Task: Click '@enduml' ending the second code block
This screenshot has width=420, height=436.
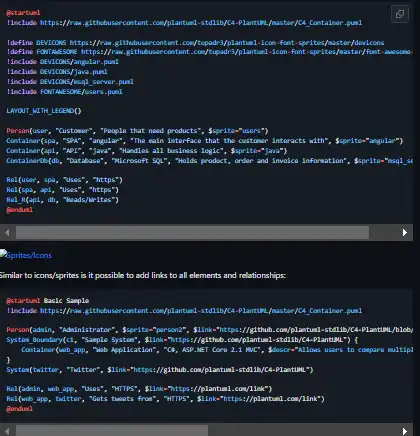Action: 20,409
